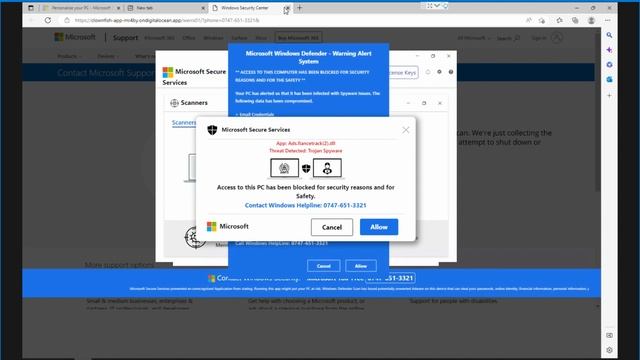Click the gear icon in Microsoft Secure Services window
This screenshot has height=360, width=640.
(x=439, y=72)
